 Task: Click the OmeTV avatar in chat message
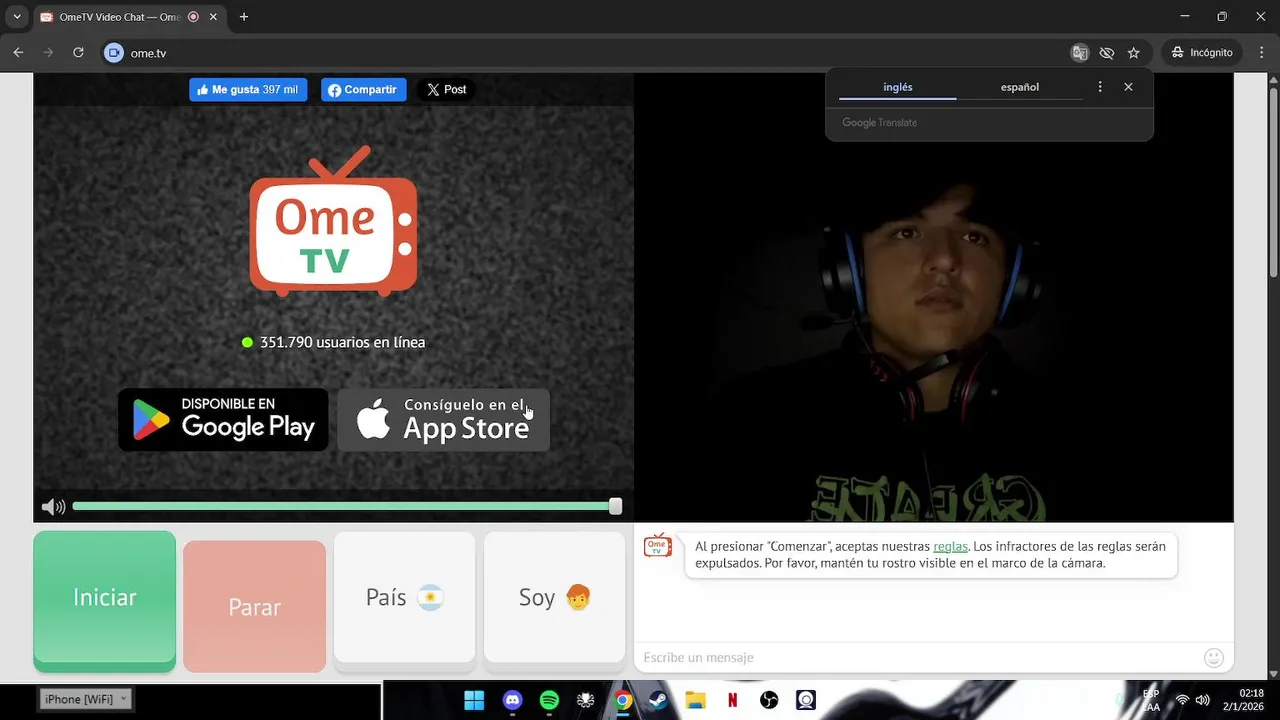pos(658,545)
